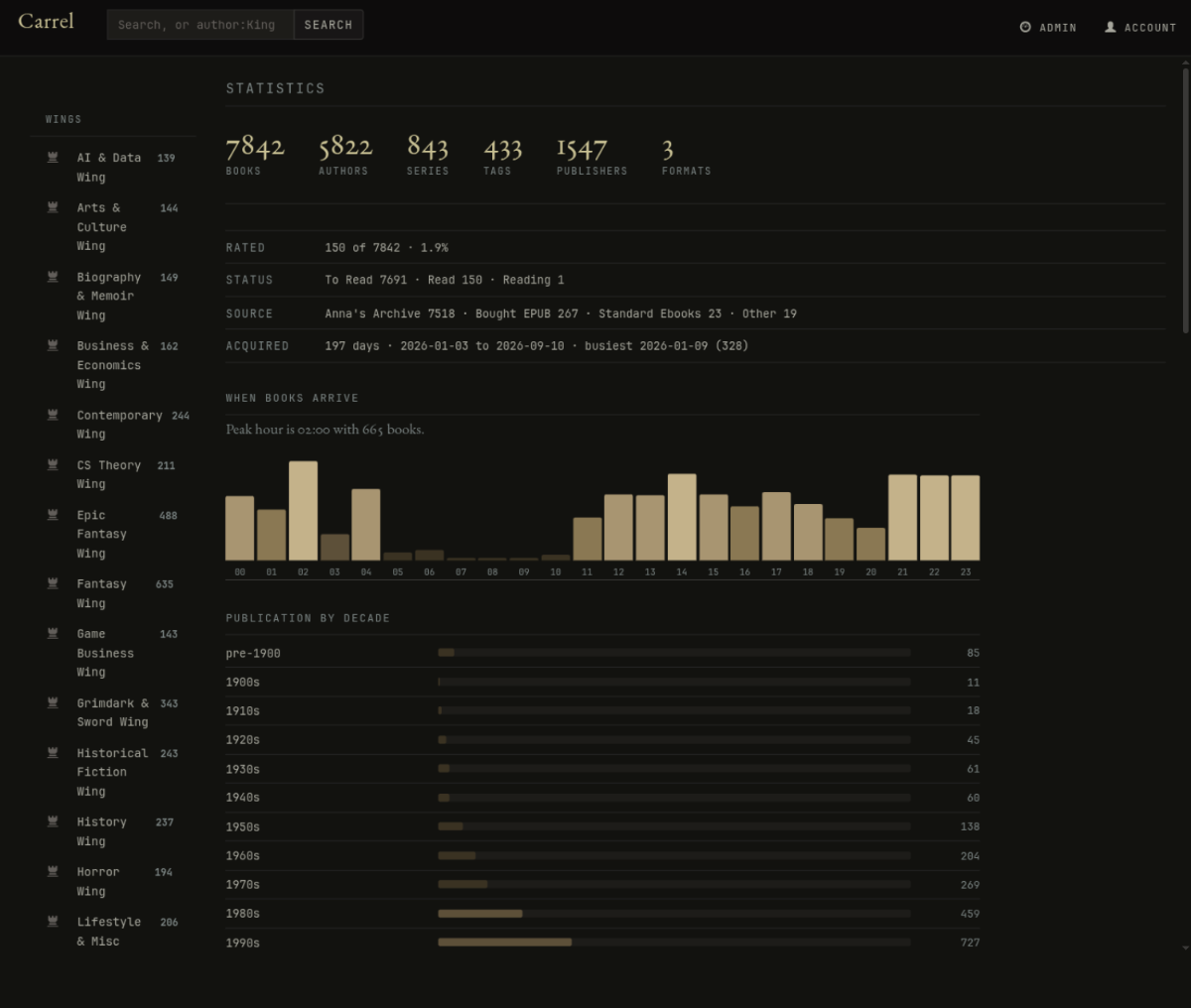Click the Arts & Culture Wing icon
Image resolution: width=1191 pixels, height=1008 pixels.
point(53,207)
